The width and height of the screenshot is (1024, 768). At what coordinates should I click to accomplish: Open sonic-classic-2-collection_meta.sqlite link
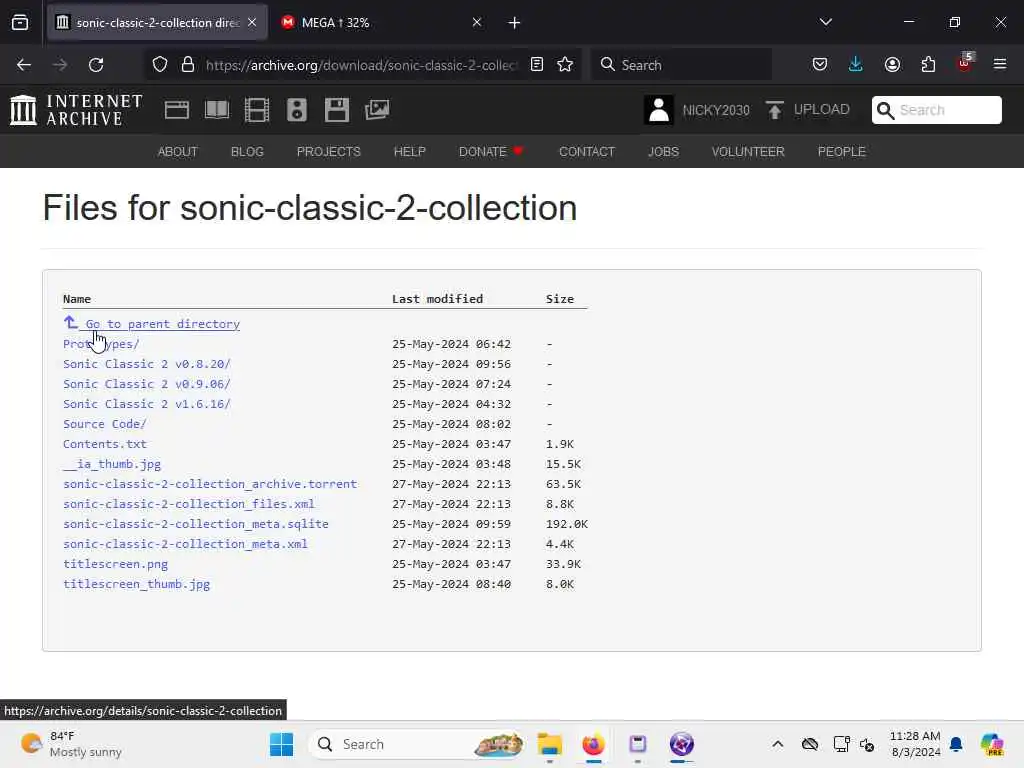(196, 524)
